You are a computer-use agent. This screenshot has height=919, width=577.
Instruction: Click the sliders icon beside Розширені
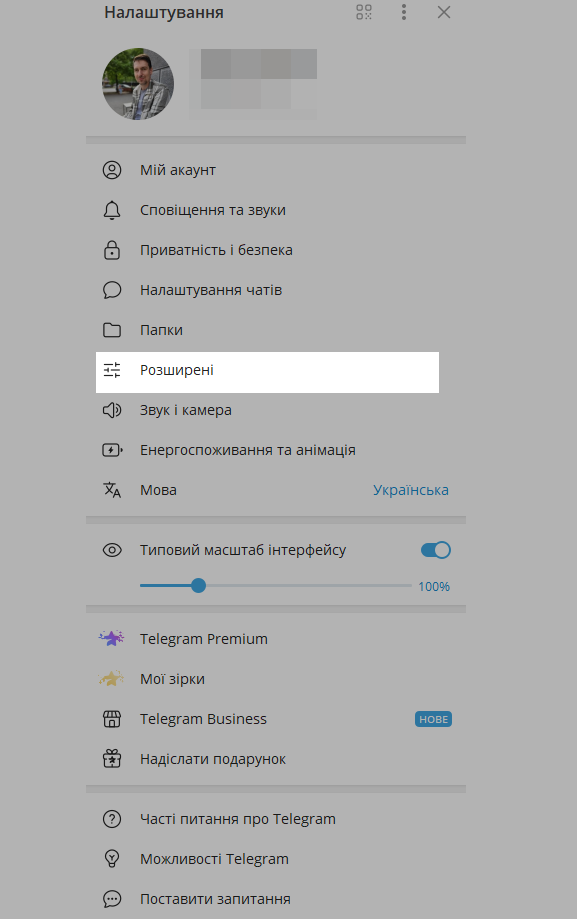(x=112, y=371)
